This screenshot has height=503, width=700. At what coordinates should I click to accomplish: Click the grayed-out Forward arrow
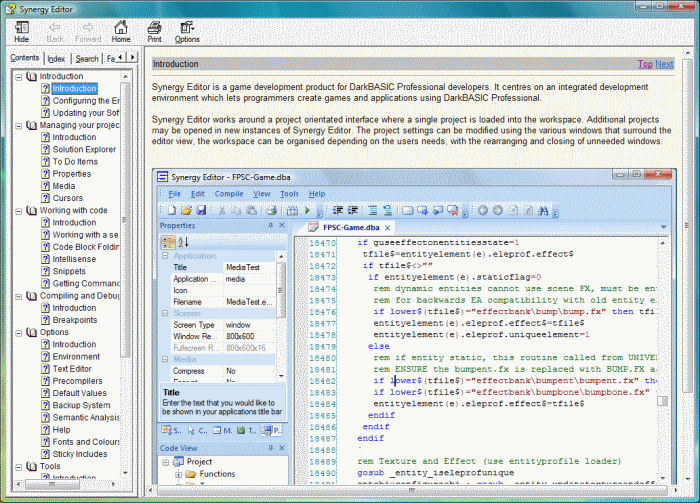coord(88,32)
